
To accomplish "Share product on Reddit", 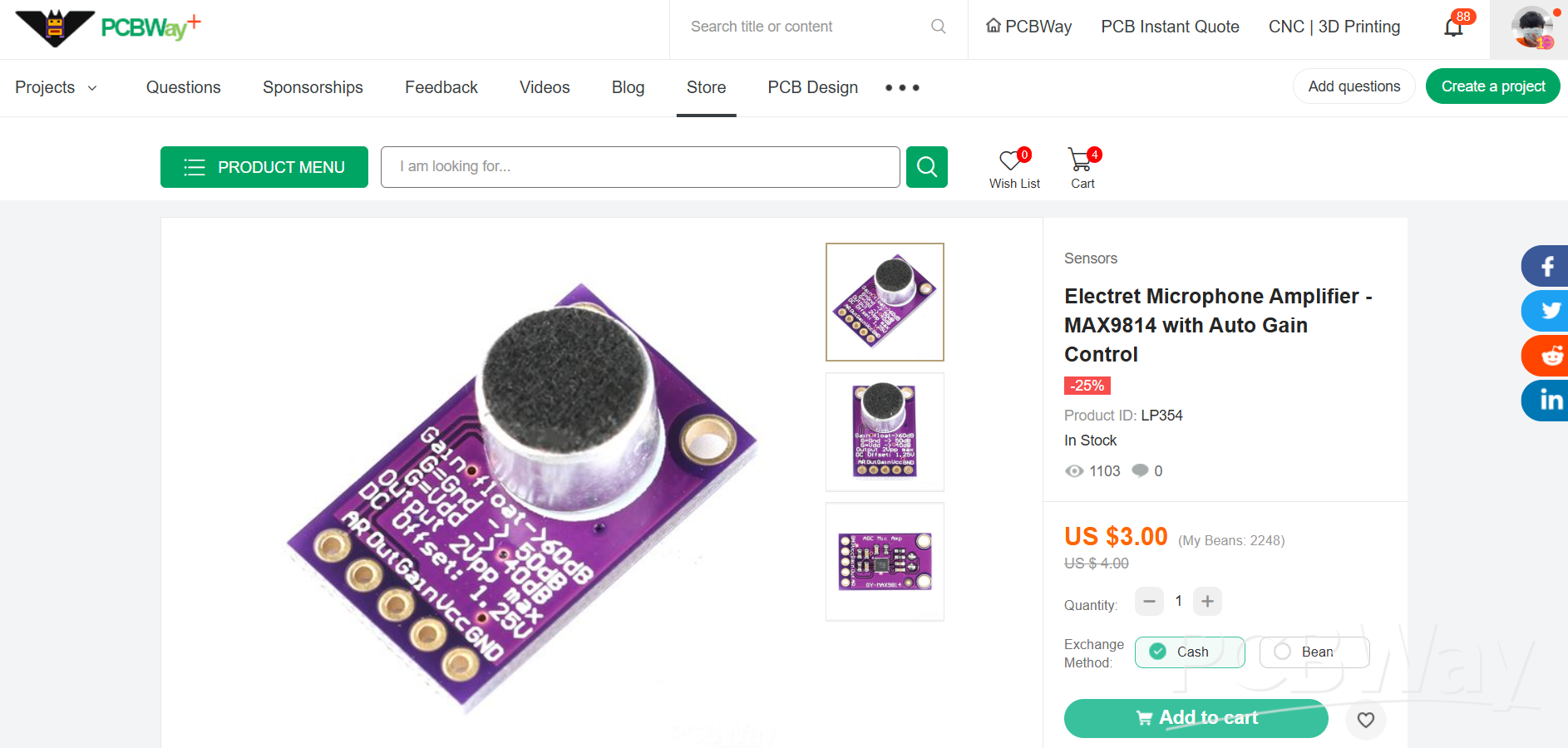I will (x=1546, y=356).
